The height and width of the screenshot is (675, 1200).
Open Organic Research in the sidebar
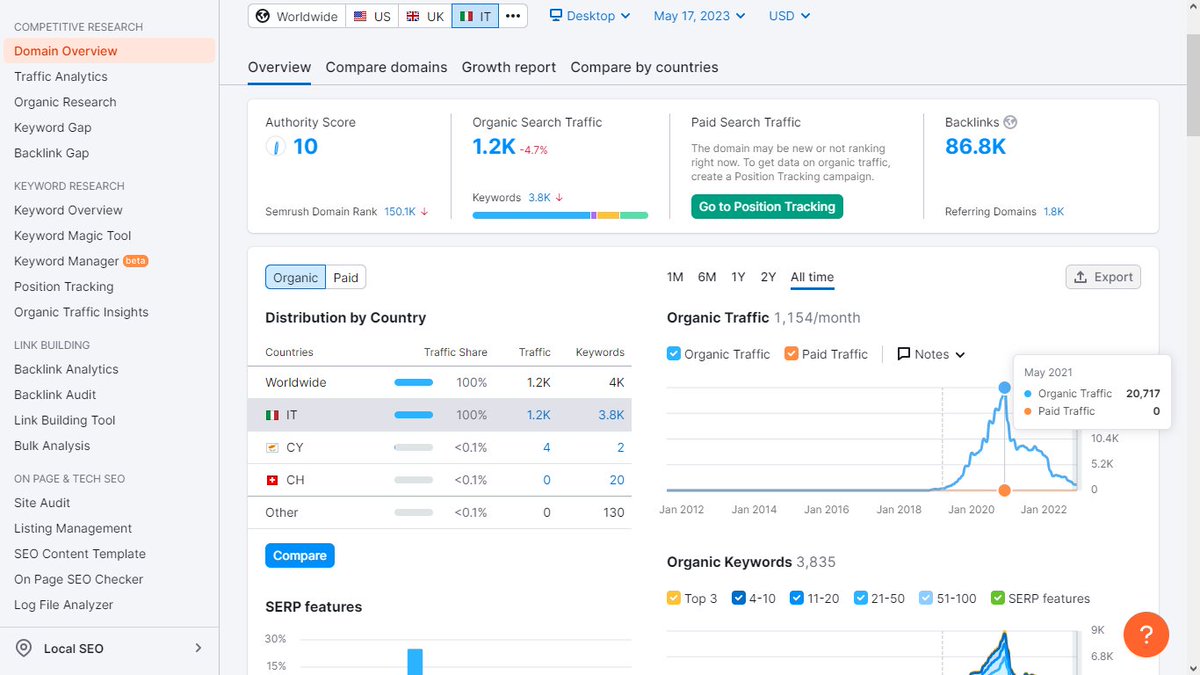click(x=65, y=102)
